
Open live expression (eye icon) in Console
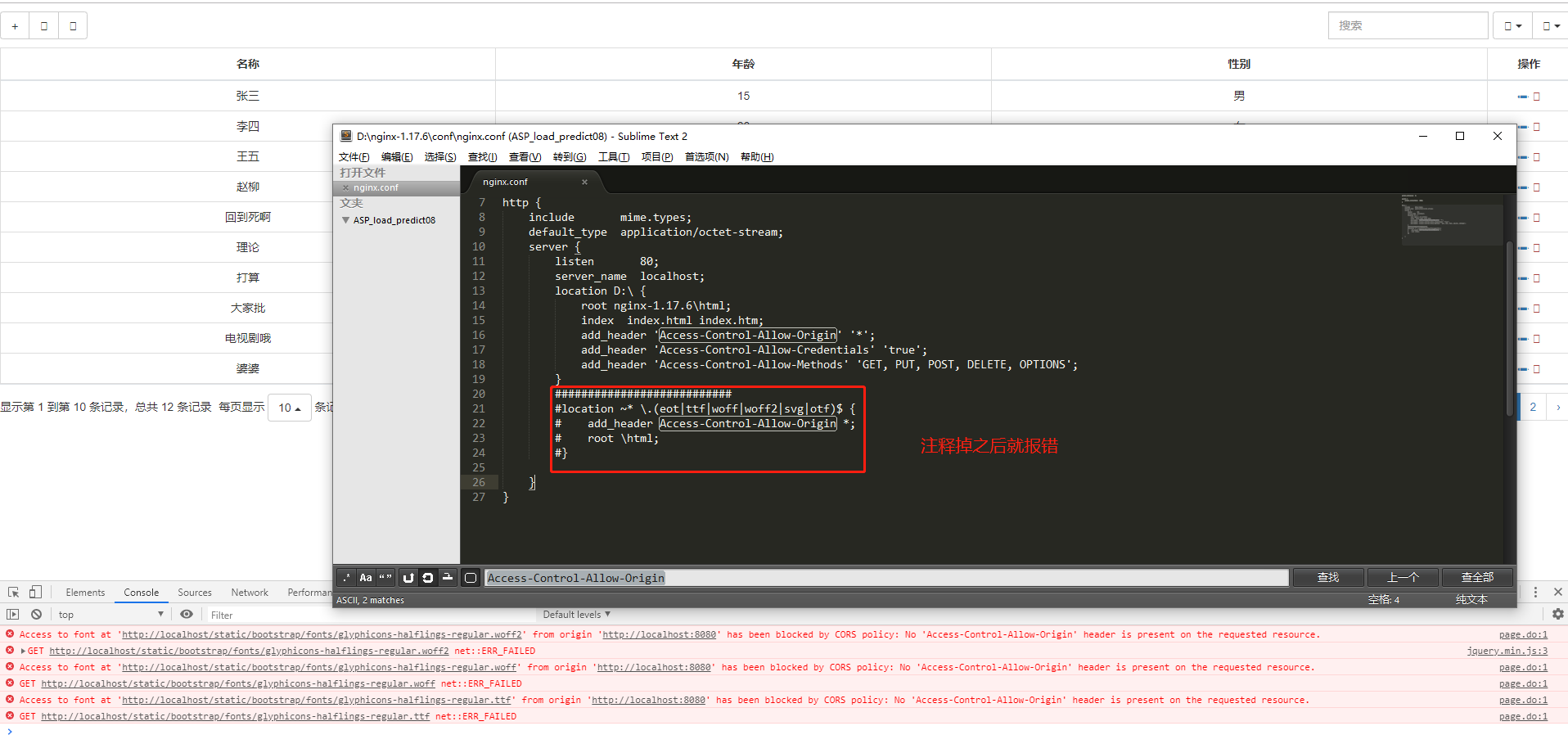pos(187,614)
